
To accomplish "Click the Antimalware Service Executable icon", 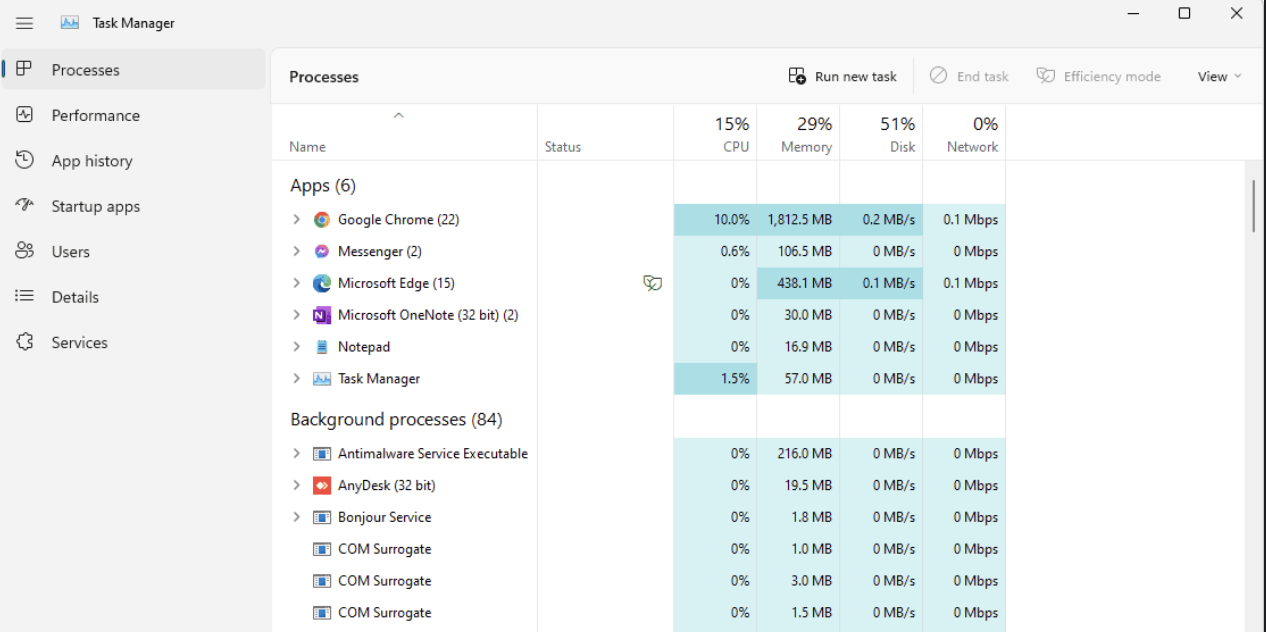I will click(x=322, y=453).
